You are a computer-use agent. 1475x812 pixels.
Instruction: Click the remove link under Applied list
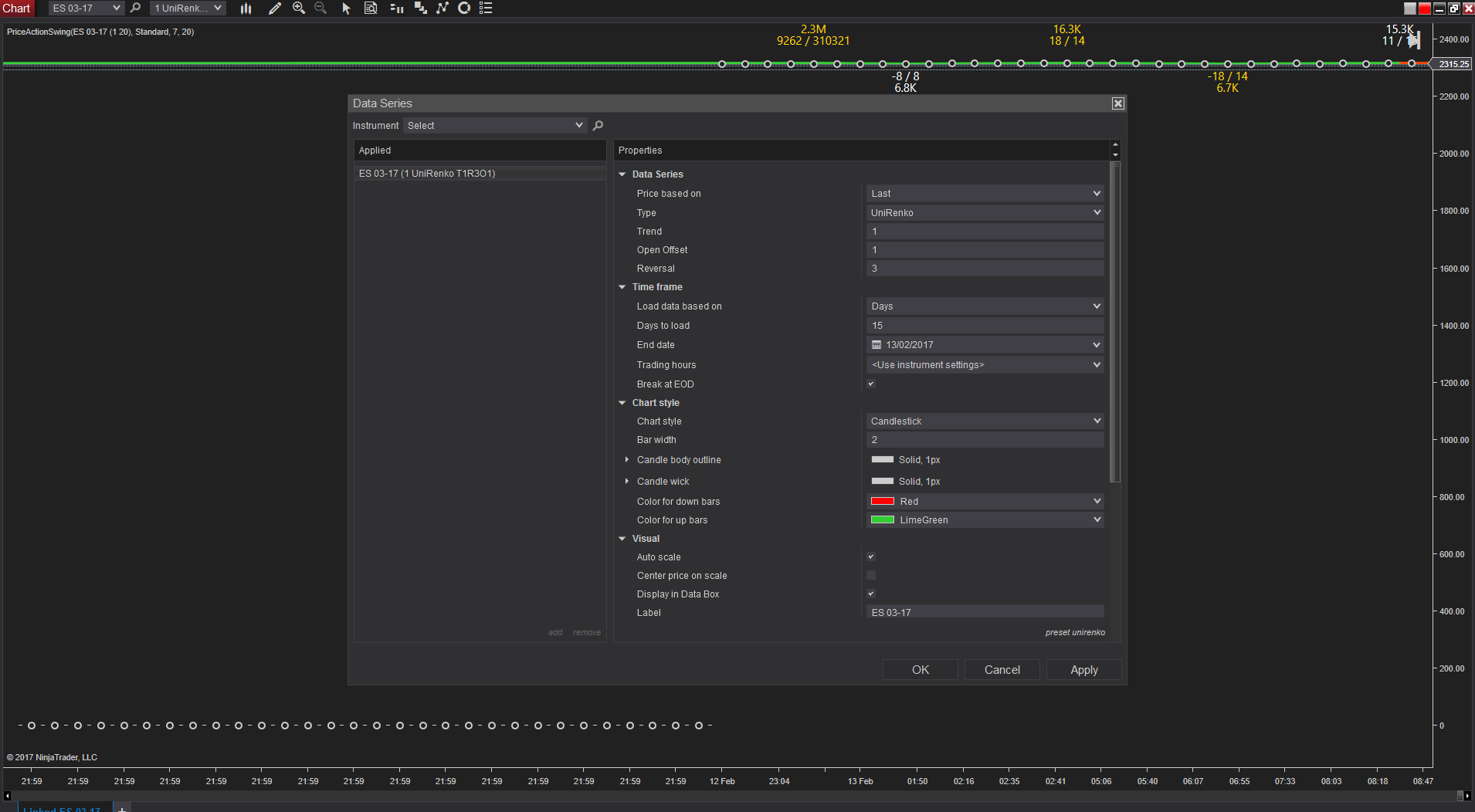(587, 632)
